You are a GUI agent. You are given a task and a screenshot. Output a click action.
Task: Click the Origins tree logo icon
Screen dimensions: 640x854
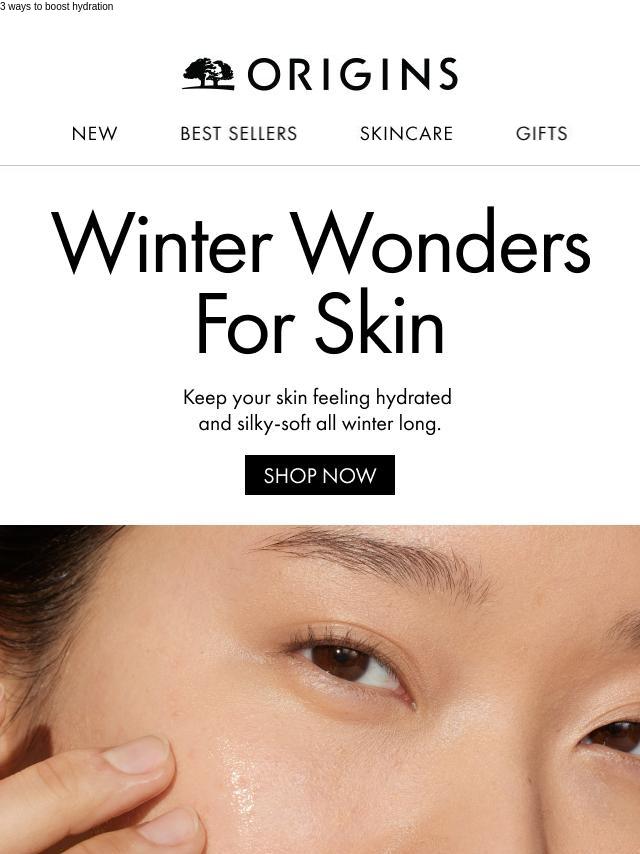coord(209,74)
